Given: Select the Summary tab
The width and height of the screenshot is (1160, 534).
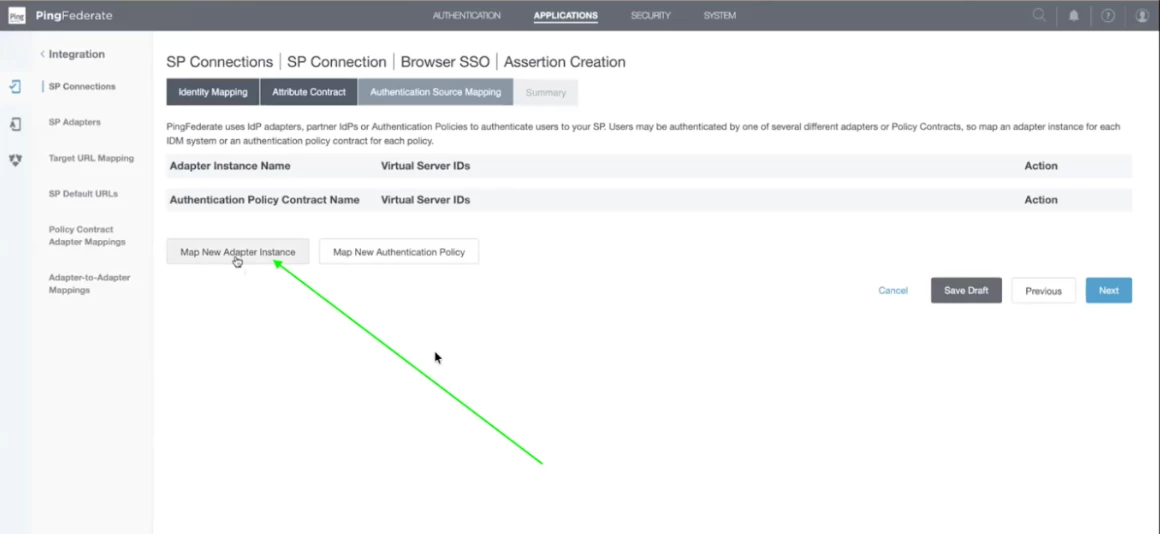Looking at the screenshot, I should [x=546, y=92].
